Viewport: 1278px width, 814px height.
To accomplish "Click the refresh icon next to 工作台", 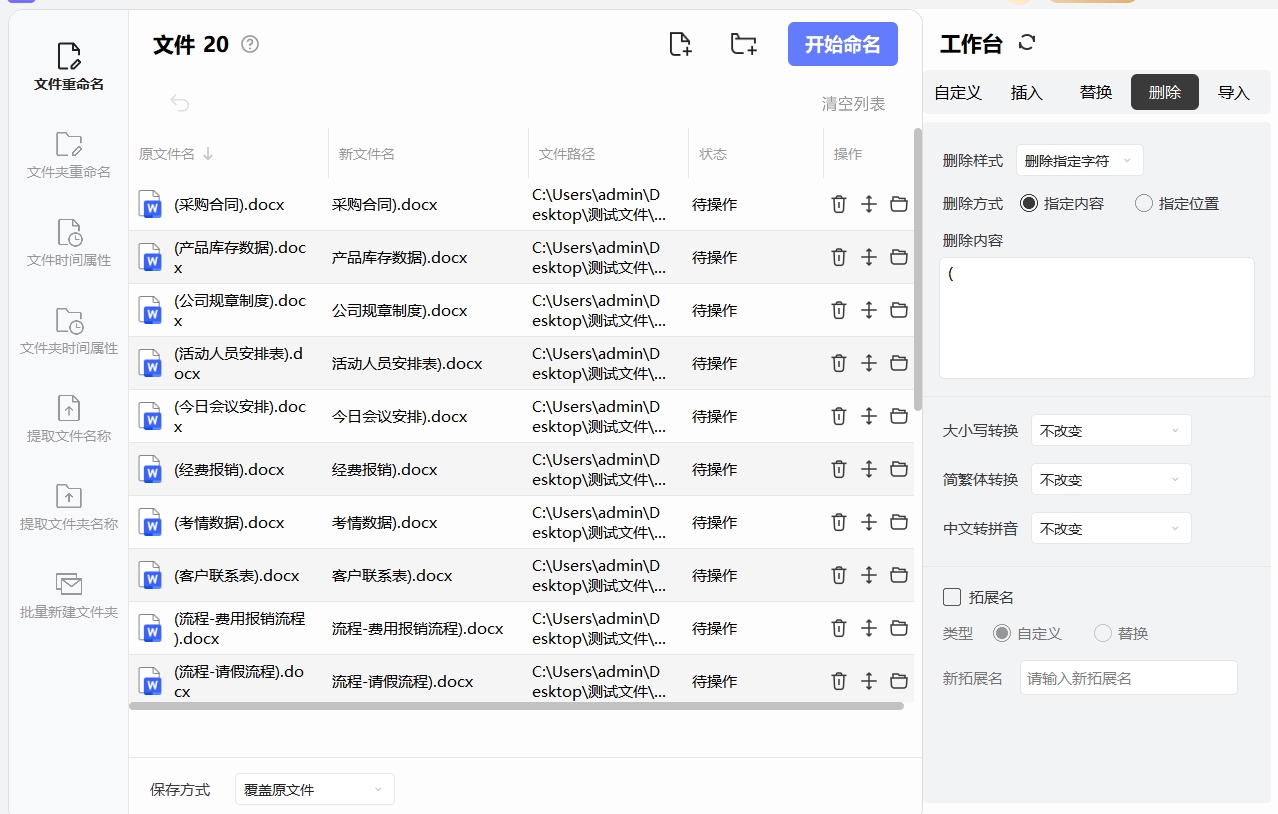I will pos(1027,43).
